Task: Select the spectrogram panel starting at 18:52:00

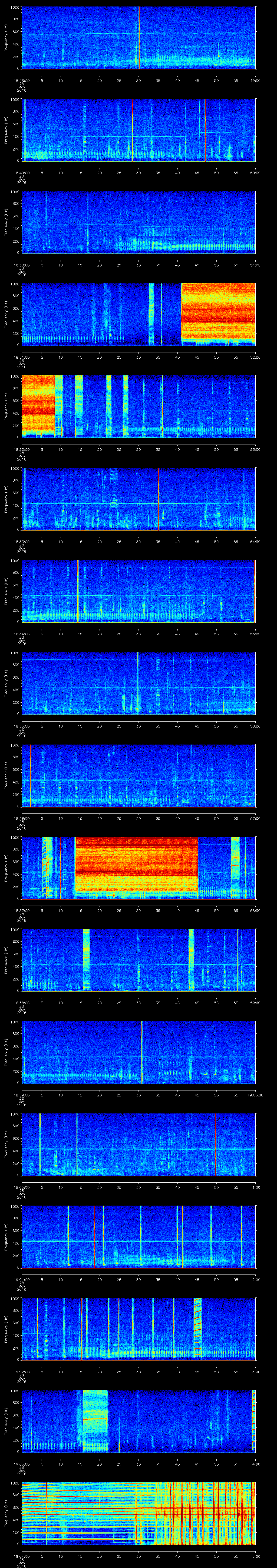Action: coord(138,407)
